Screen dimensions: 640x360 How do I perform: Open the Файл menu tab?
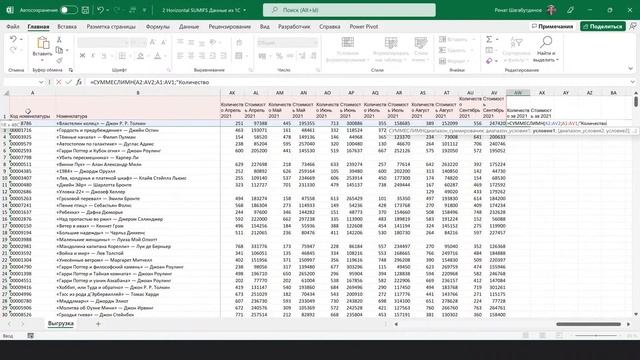(x=13, y=27)
